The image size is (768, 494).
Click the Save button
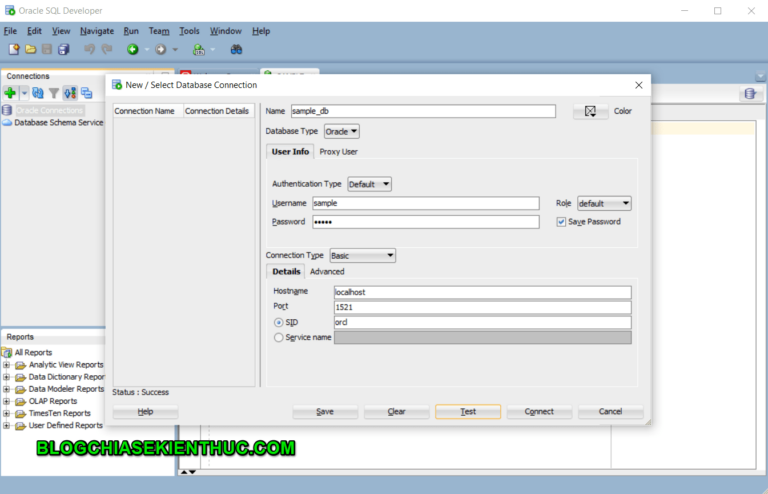point(325,412)
